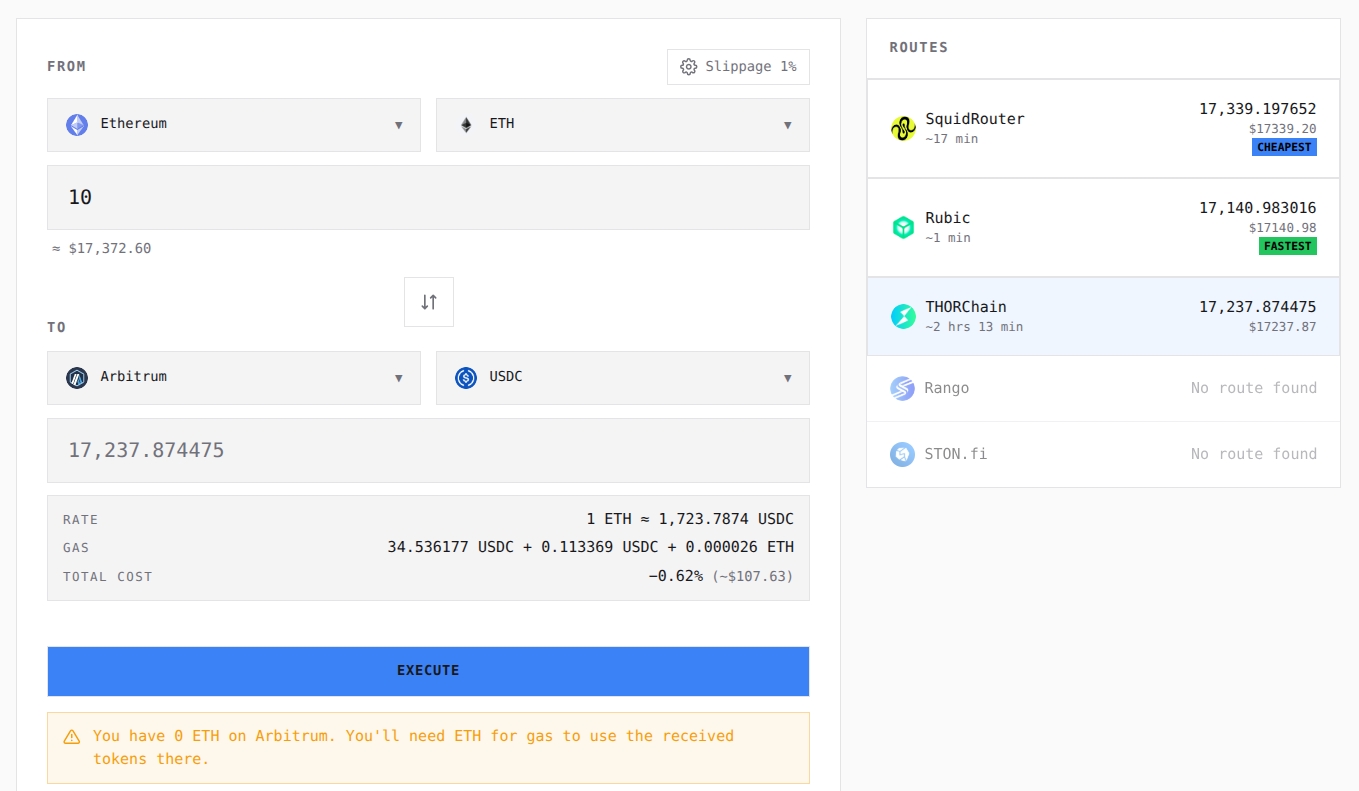
Task: Open the ETH source token dropdown
Action: point(623,125)
